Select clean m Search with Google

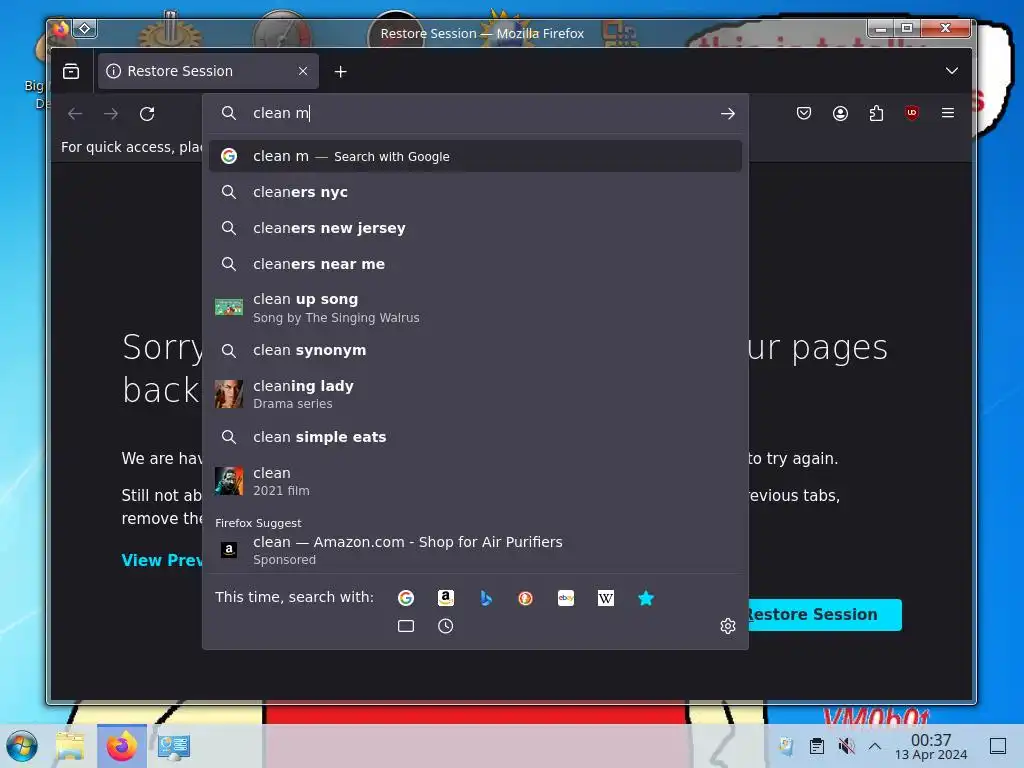[475, 156]
